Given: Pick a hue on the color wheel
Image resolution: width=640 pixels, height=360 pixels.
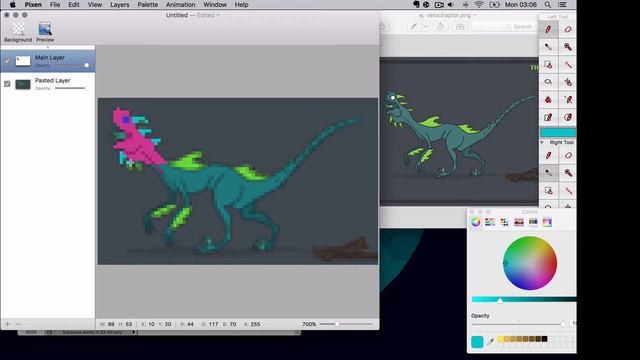Looking at the screenshot, I should click(530, 263).
